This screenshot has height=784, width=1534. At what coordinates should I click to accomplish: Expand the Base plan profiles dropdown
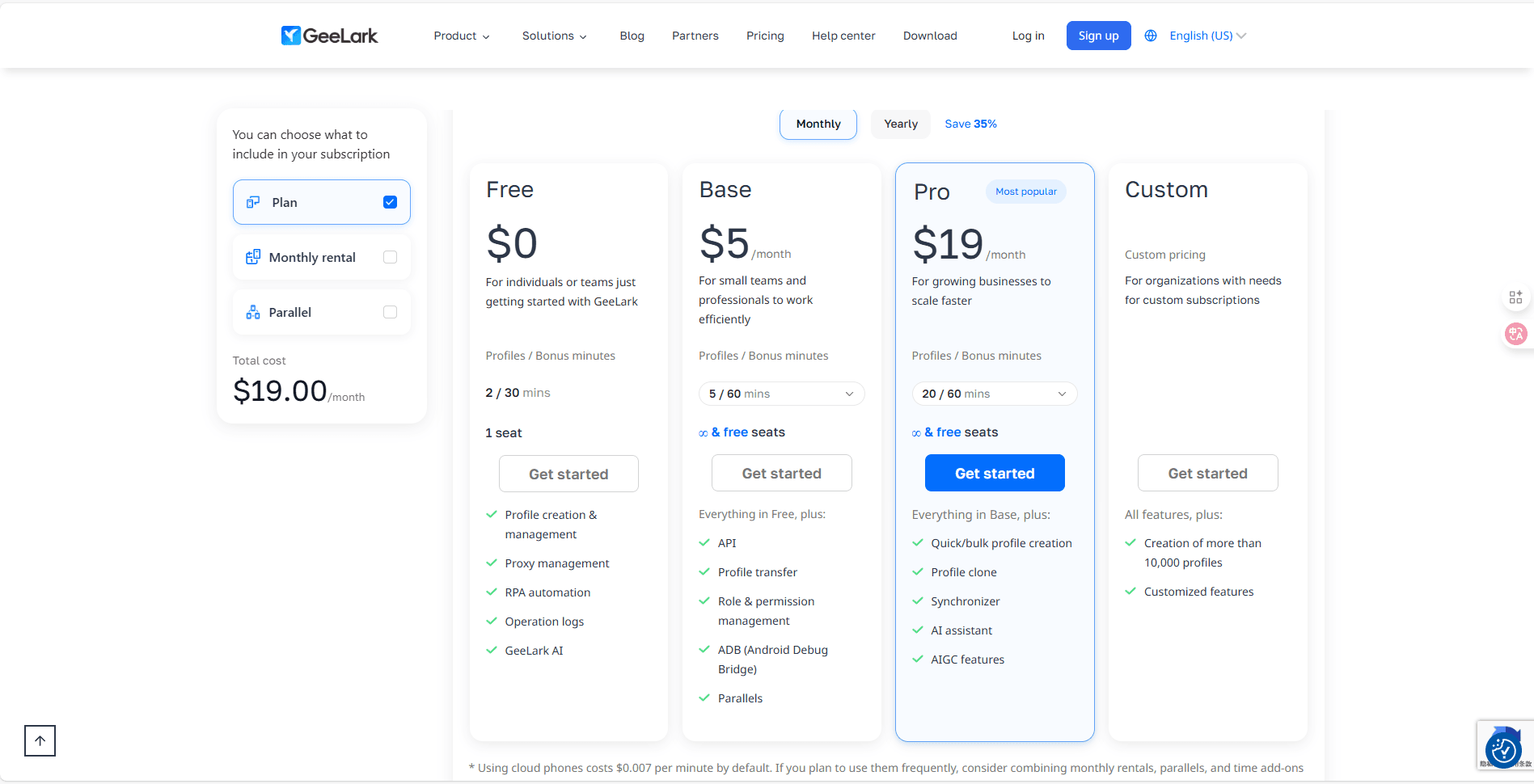coord(781,394)
